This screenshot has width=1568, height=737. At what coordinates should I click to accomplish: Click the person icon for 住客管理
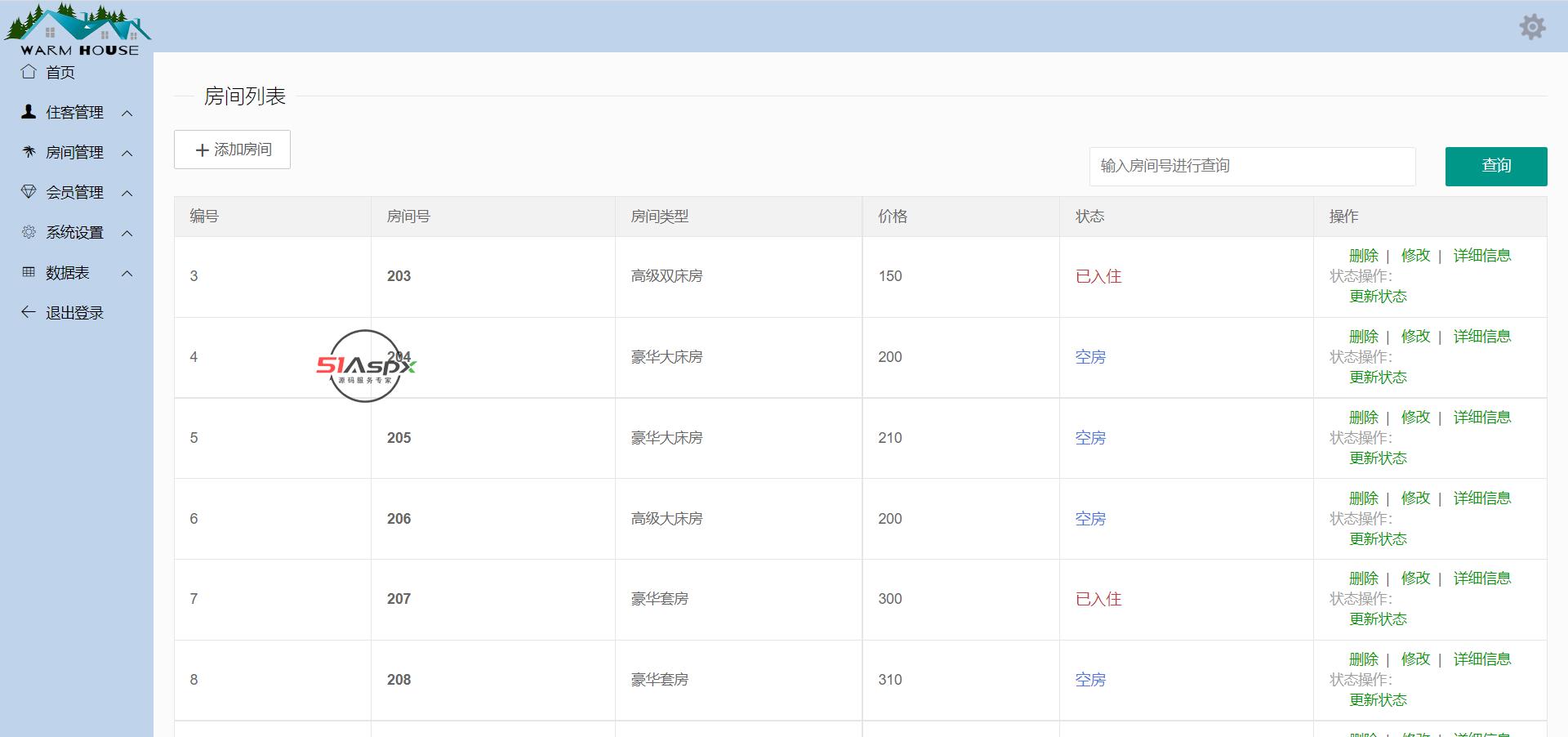29,112
